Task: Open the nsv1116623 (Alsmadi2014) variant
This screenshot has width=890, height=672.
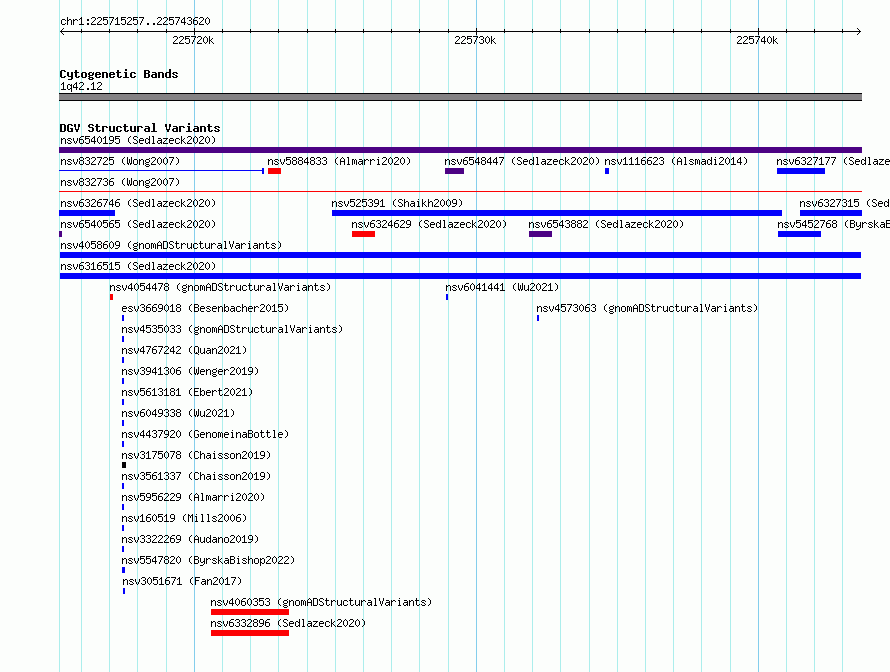Action: click(x=675, y=161)
